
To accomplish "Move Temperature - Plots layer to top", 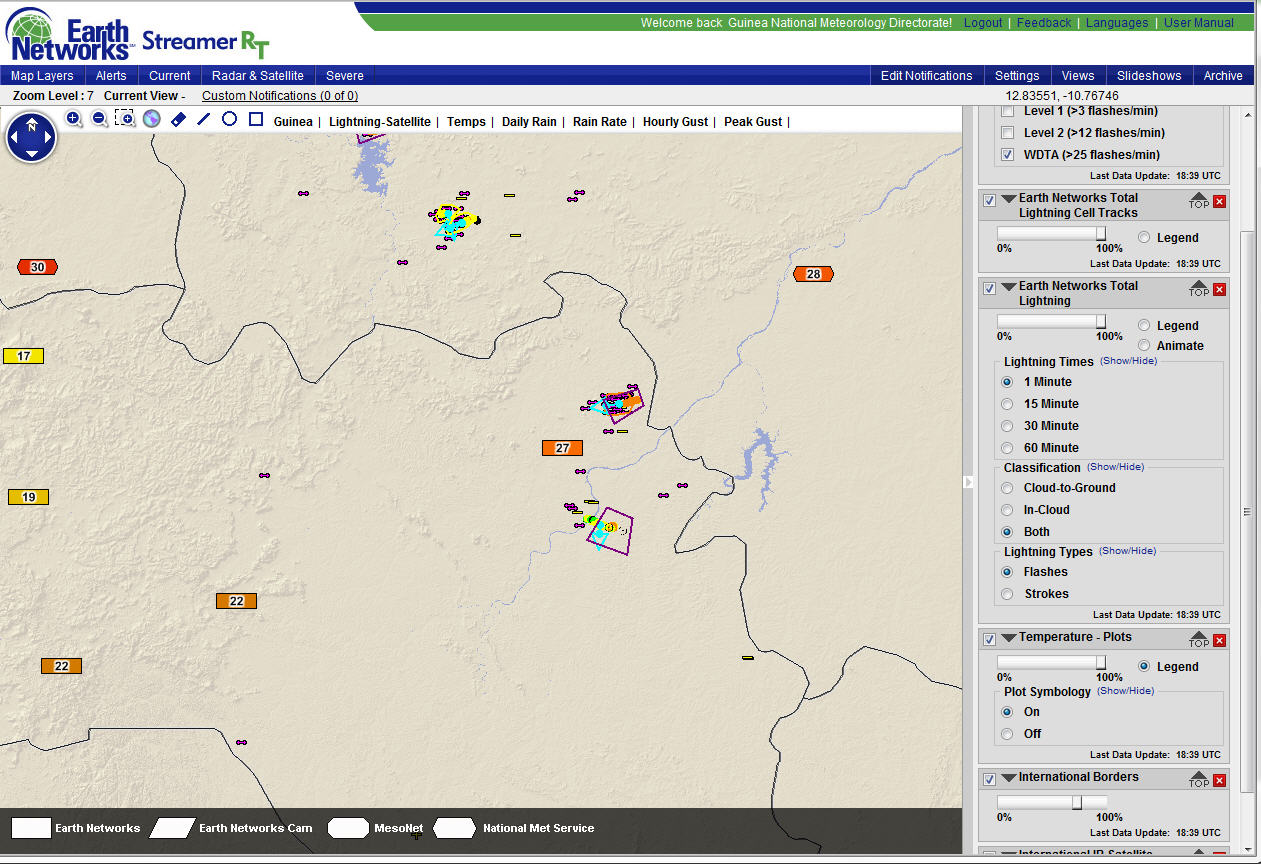I will [x=1199, y=639].
